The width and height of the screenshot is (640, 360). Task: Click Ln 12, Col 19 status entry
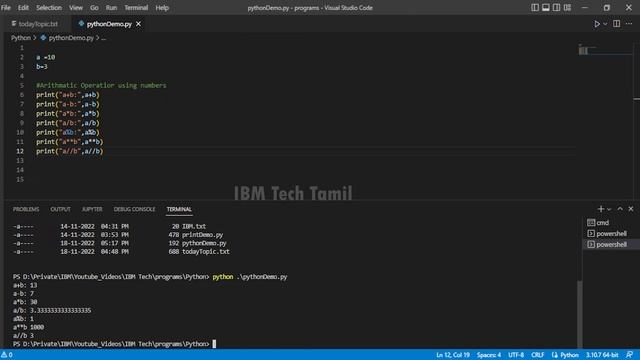[453, 355]
